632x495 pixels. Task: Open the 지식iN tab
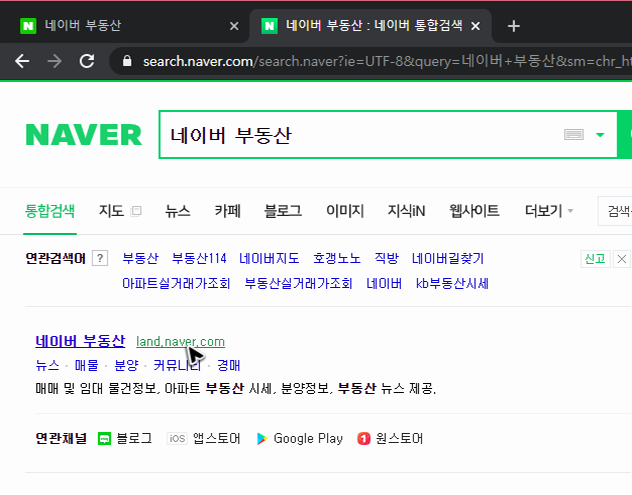coord(406,211)
